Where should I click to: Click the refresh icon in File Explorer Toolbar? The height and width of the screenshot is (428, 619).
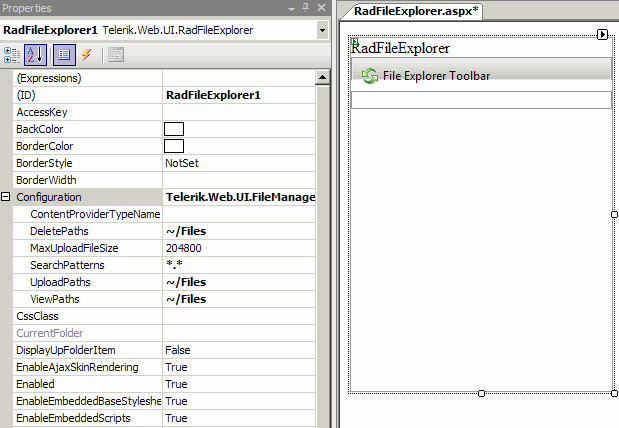(x=369, y=76)
